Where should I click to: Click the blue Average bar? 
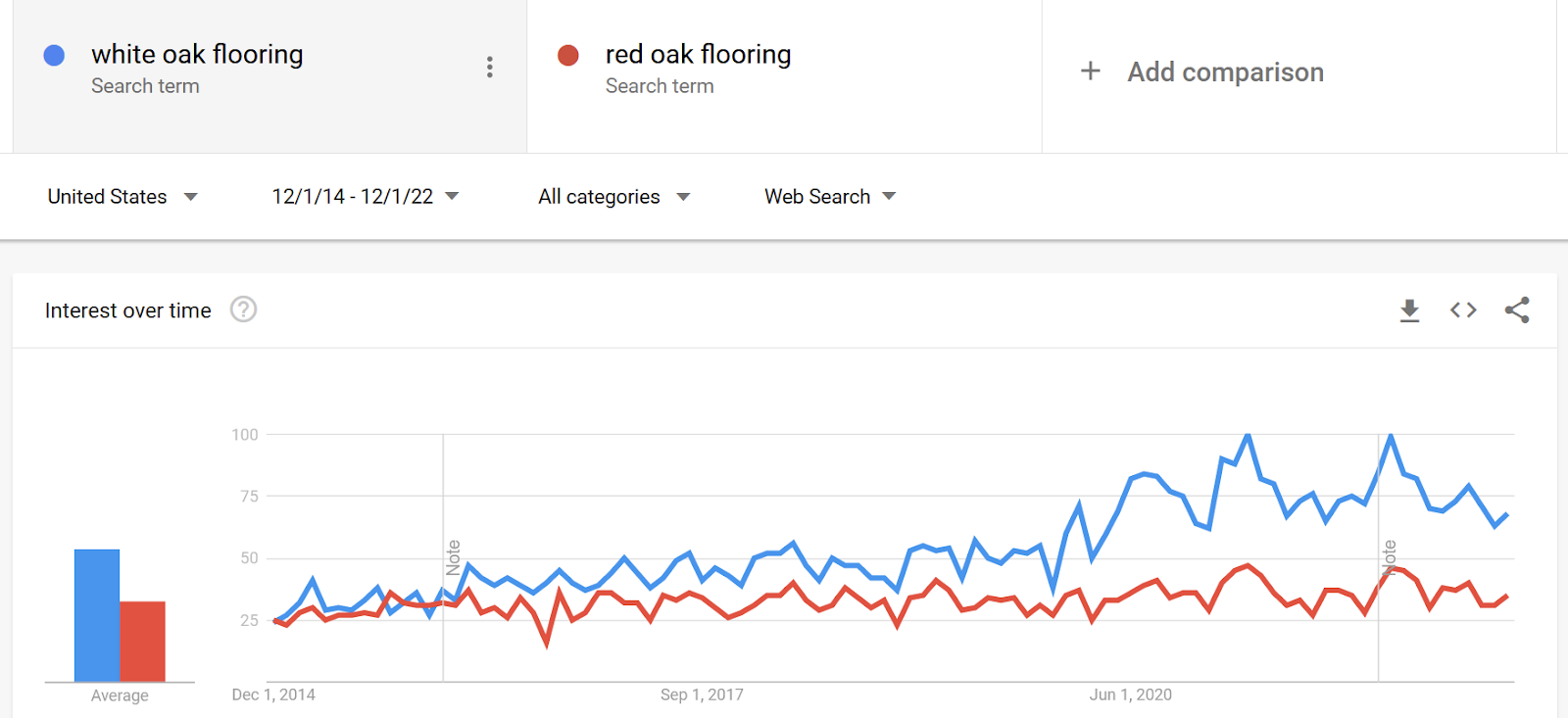97,615
